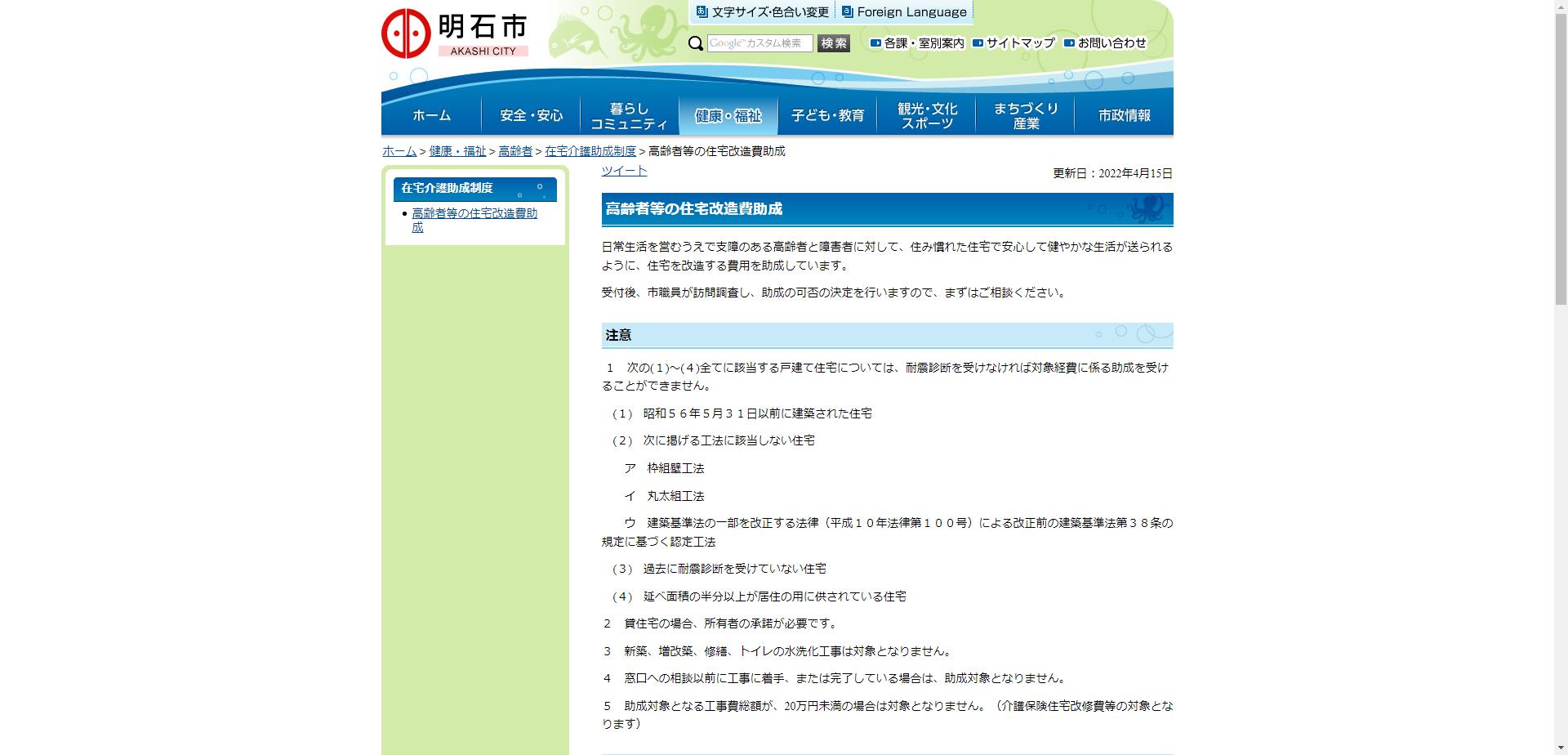Click breadcrumb link 健康・福祉
The width and height of the screenshot is (1568, 755).
coord(457,151)
